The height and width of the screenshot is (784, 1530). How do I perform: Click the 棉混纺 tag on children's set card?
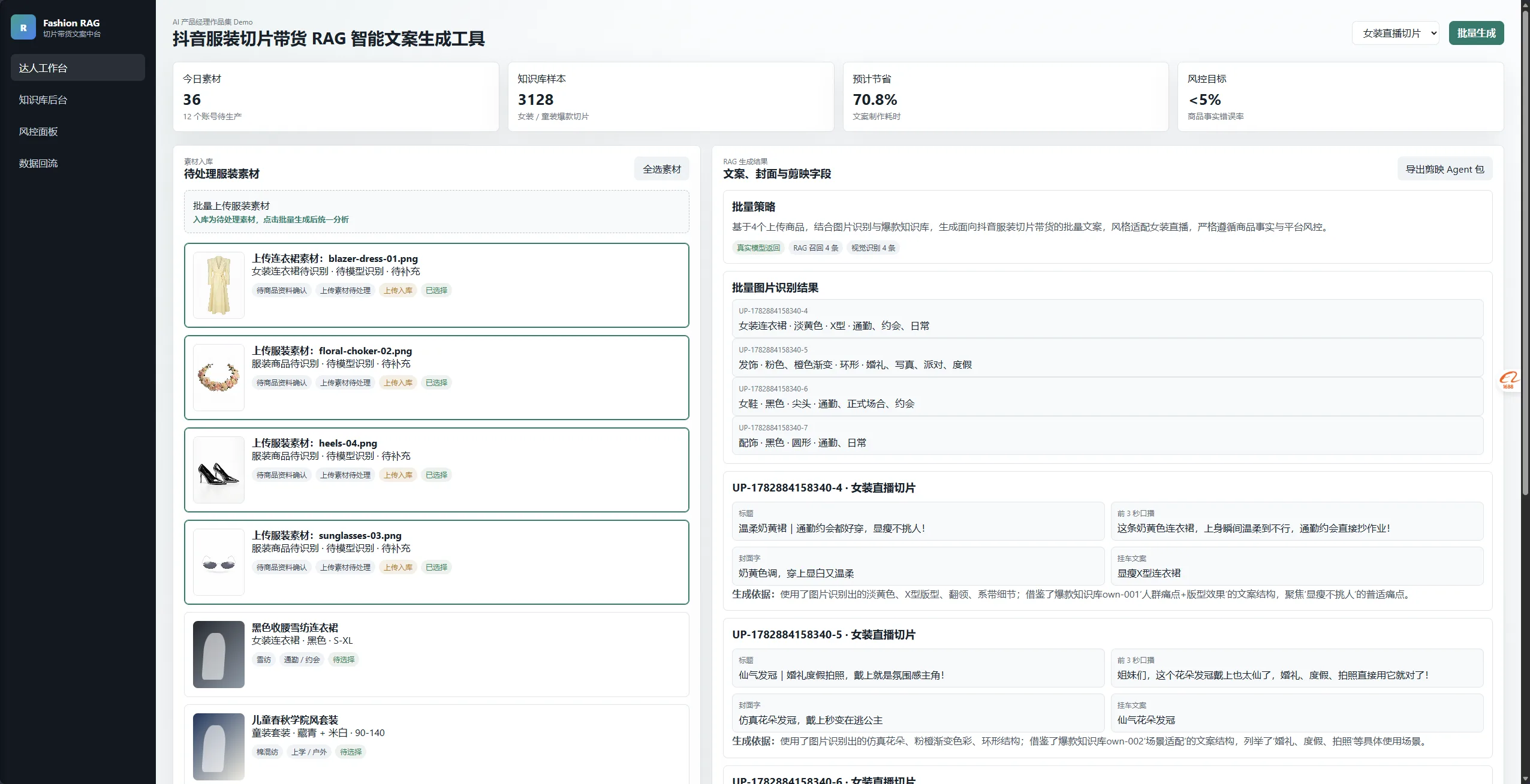coord(267,752)
